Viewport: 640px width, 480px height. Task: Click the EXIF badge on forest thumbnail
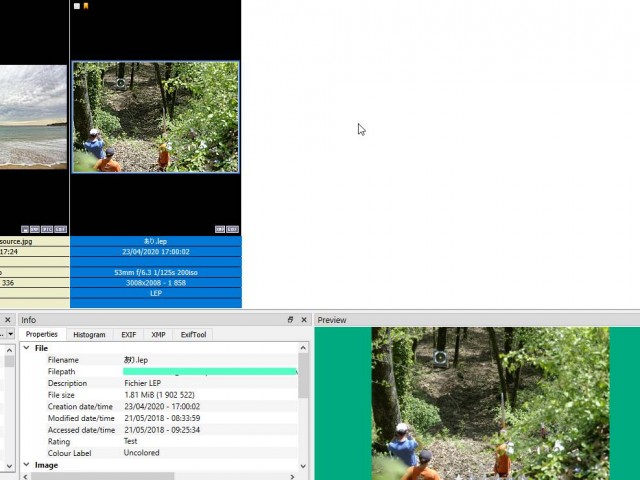[x=233, y=229]
